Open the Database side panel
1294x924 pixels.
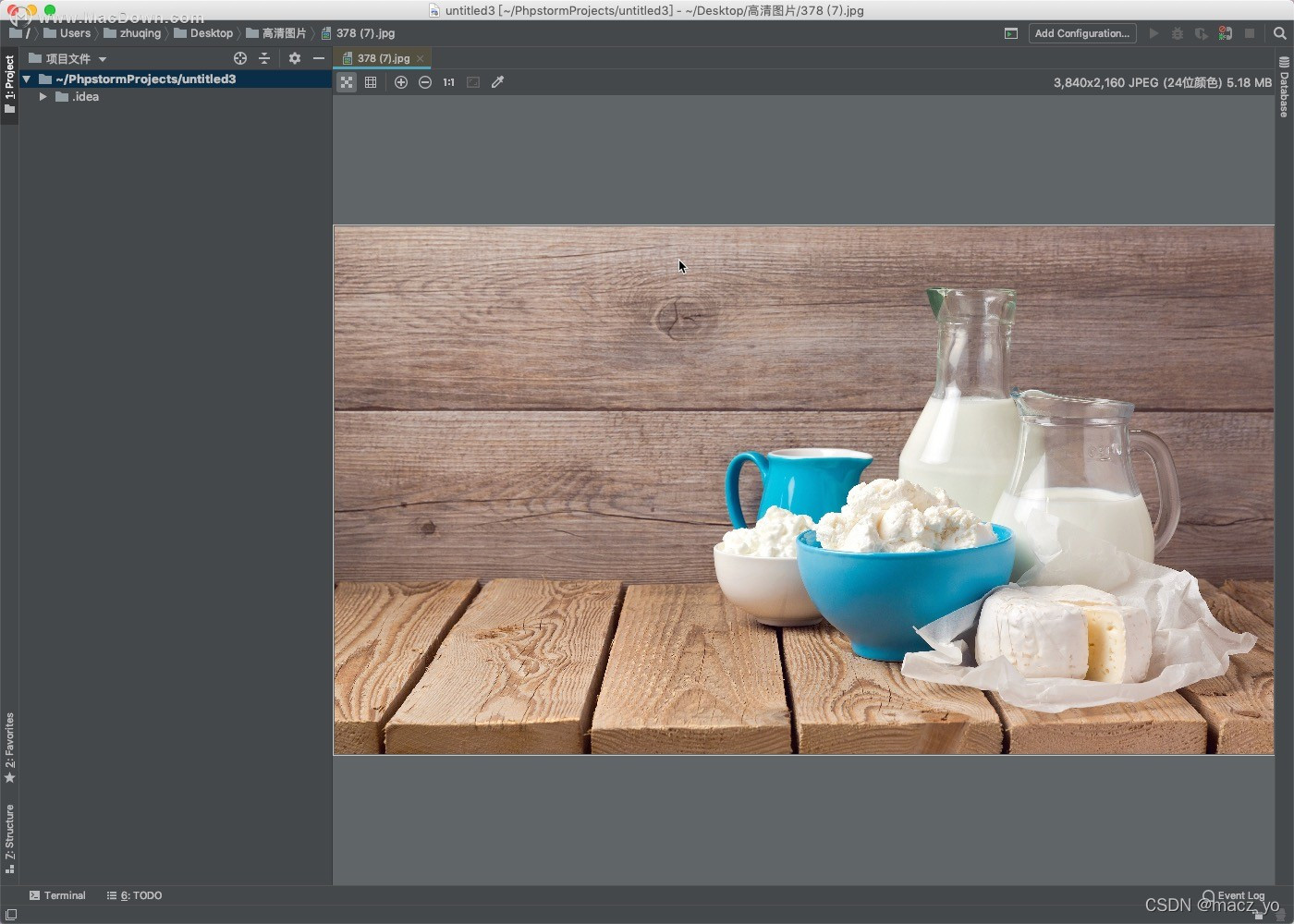(1284, 88)
